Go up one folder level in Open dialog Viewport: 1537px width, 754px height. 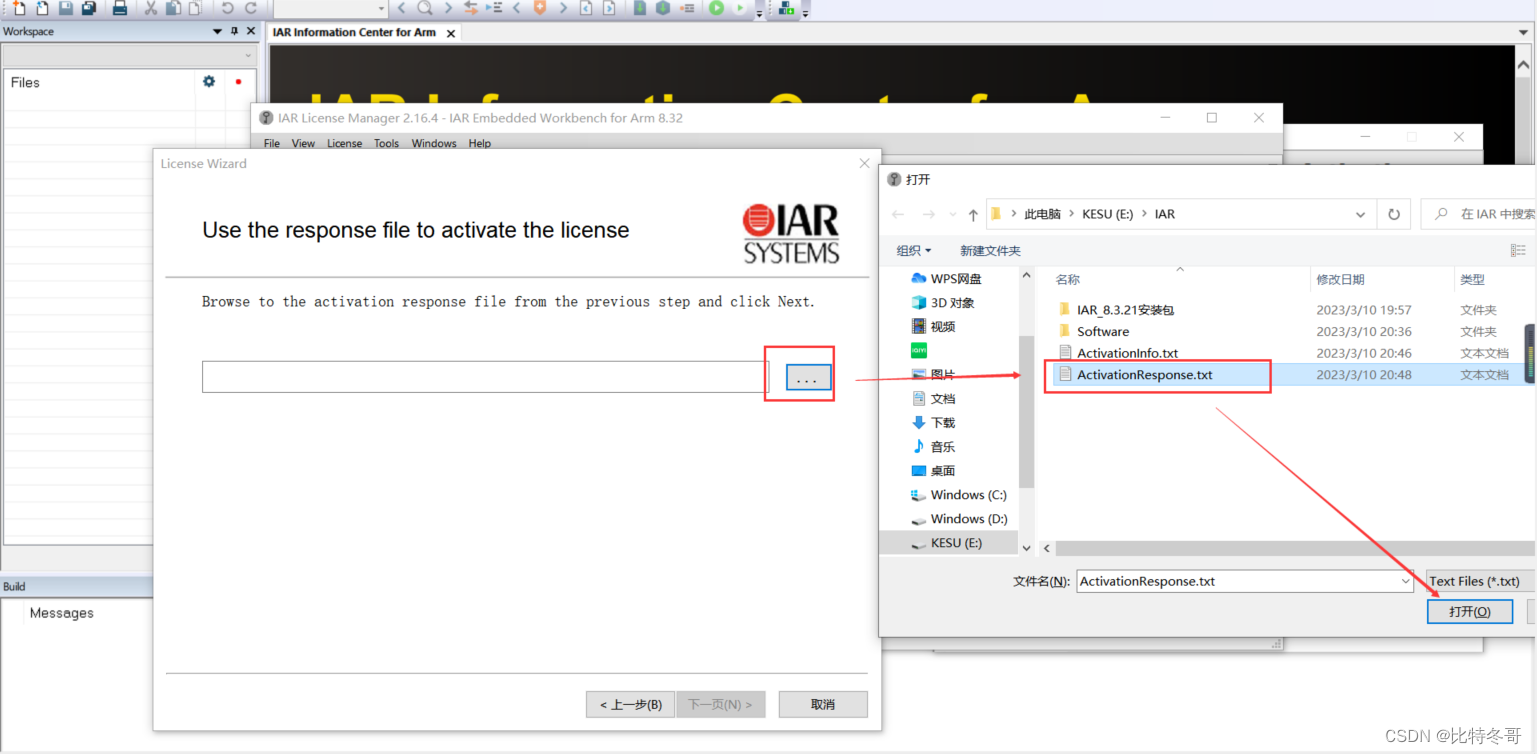point(973,214)
